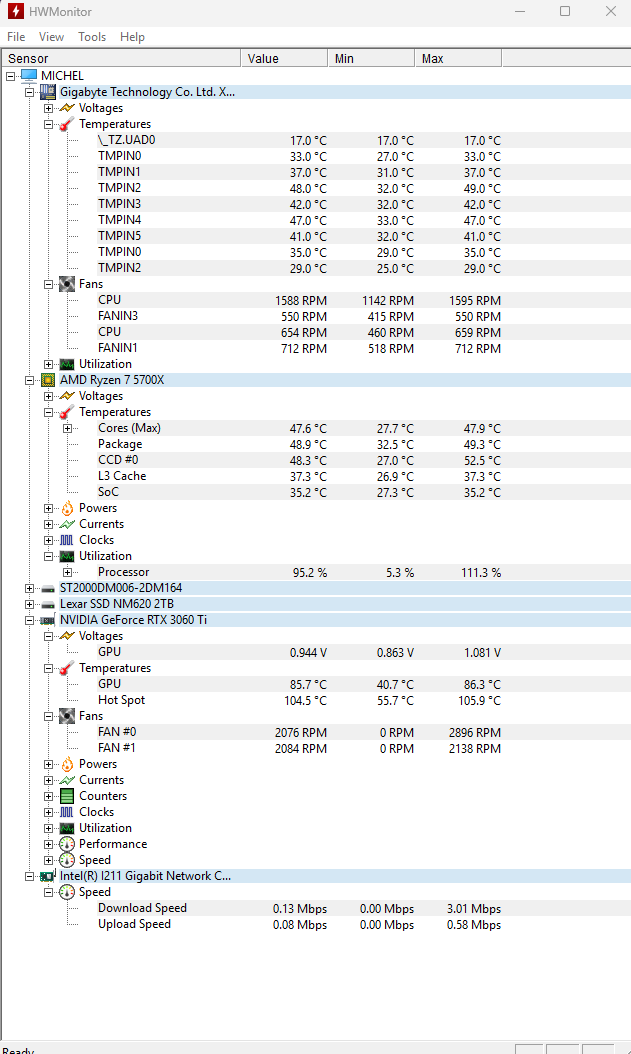The height and width of the screenshot is (1054, 631).
Task: Expand the Processor utilization entry
Action: click(x=67, y=573)
